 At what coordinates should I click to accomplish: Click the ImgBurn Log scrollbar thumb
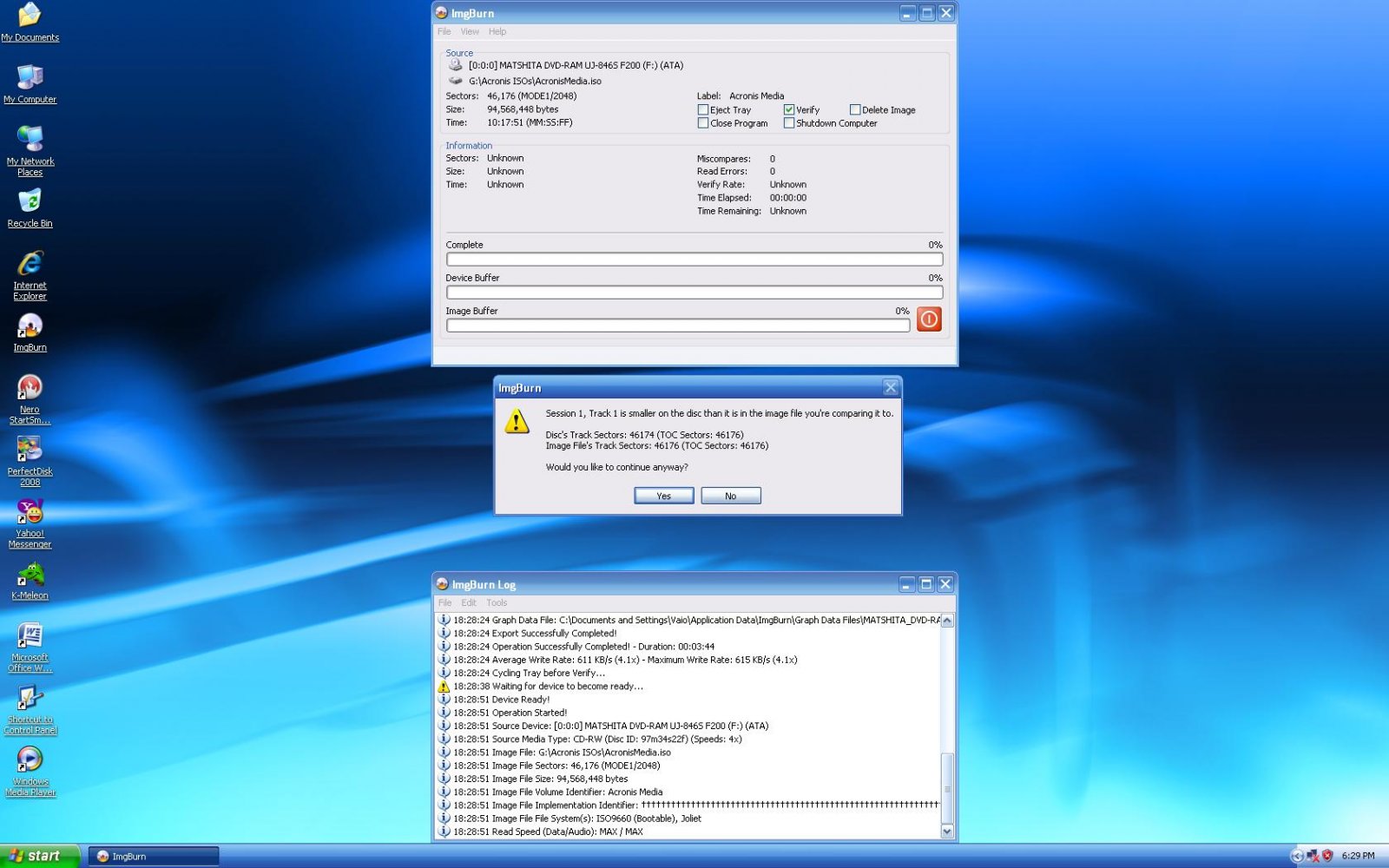coord(947,789)
